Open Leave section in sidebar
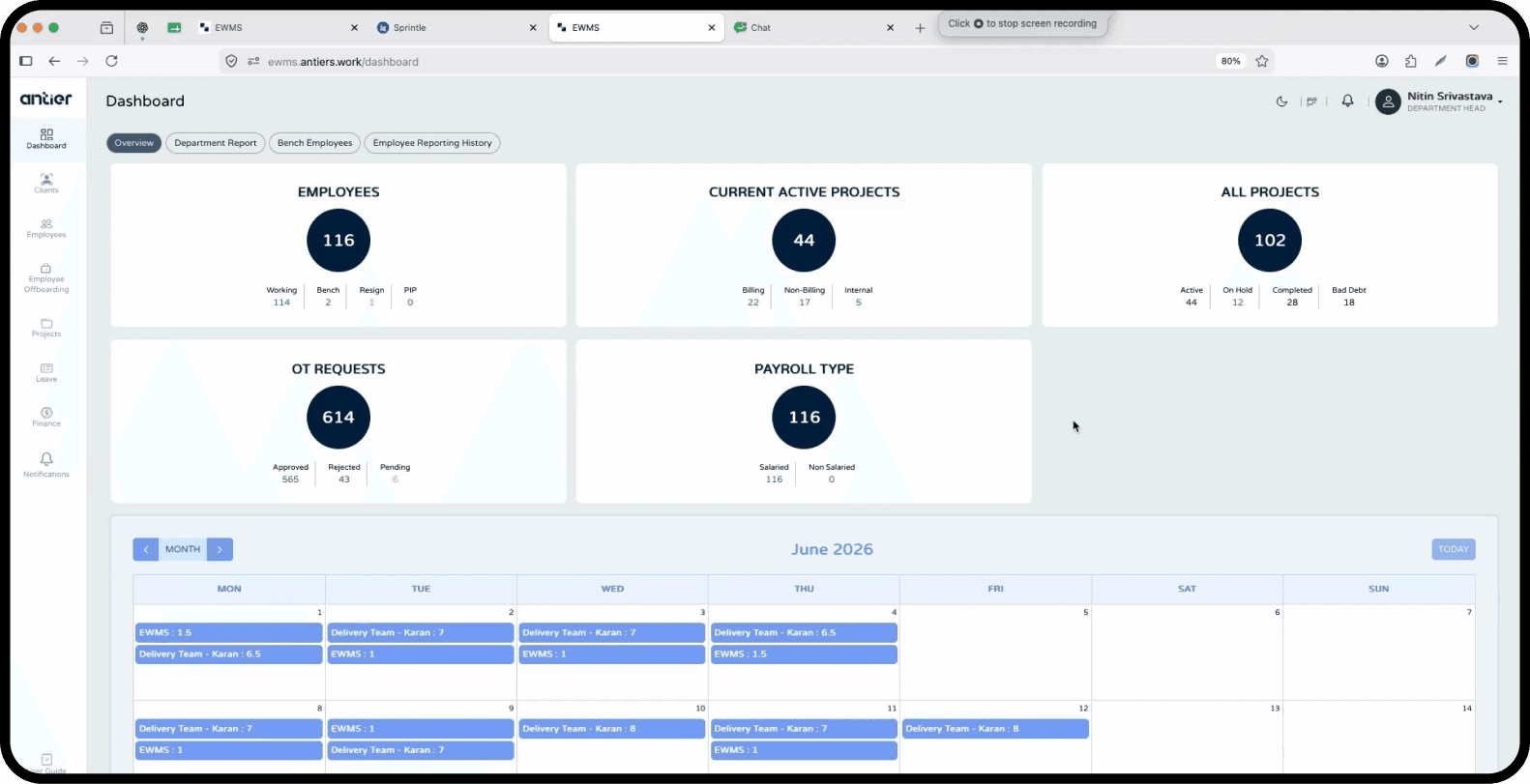Screen dimensions: 1530x784 [46, 373]
